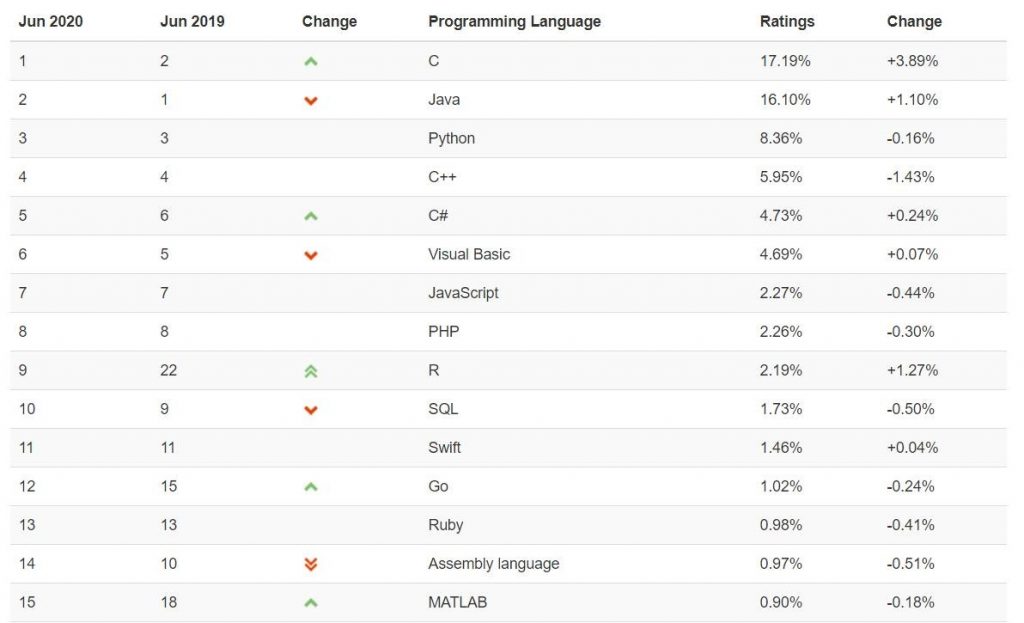1024x623 pixels.
Task: Click the Jun 2019 column header
Action: [x=192, y=22]
